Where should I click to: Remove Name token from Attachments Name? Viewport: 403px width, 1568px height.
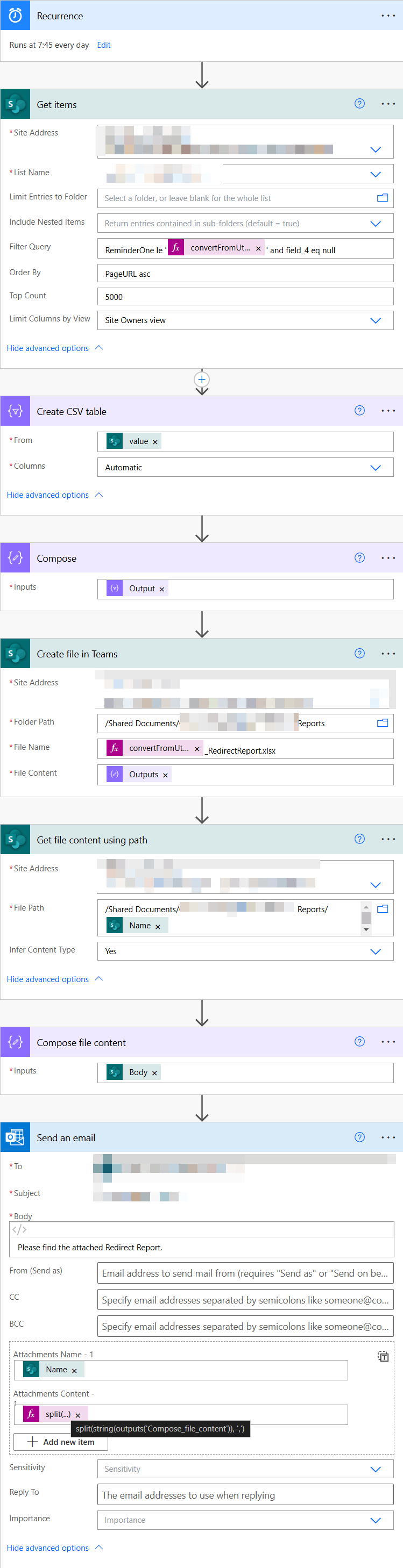click(x=74, y=1371)
